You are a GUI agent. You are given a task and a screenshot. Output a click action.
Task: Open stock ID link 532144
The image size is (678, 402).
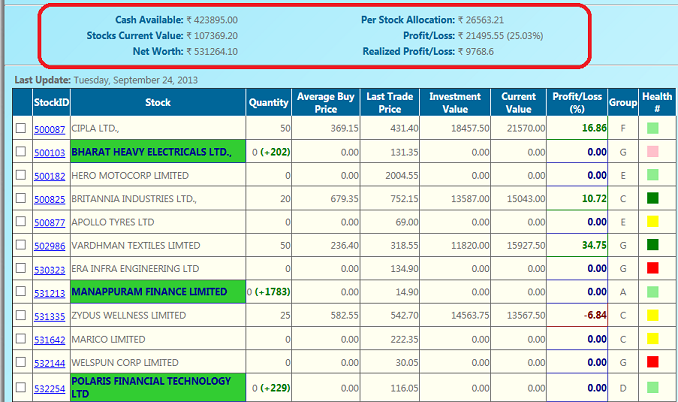[50, 363]
